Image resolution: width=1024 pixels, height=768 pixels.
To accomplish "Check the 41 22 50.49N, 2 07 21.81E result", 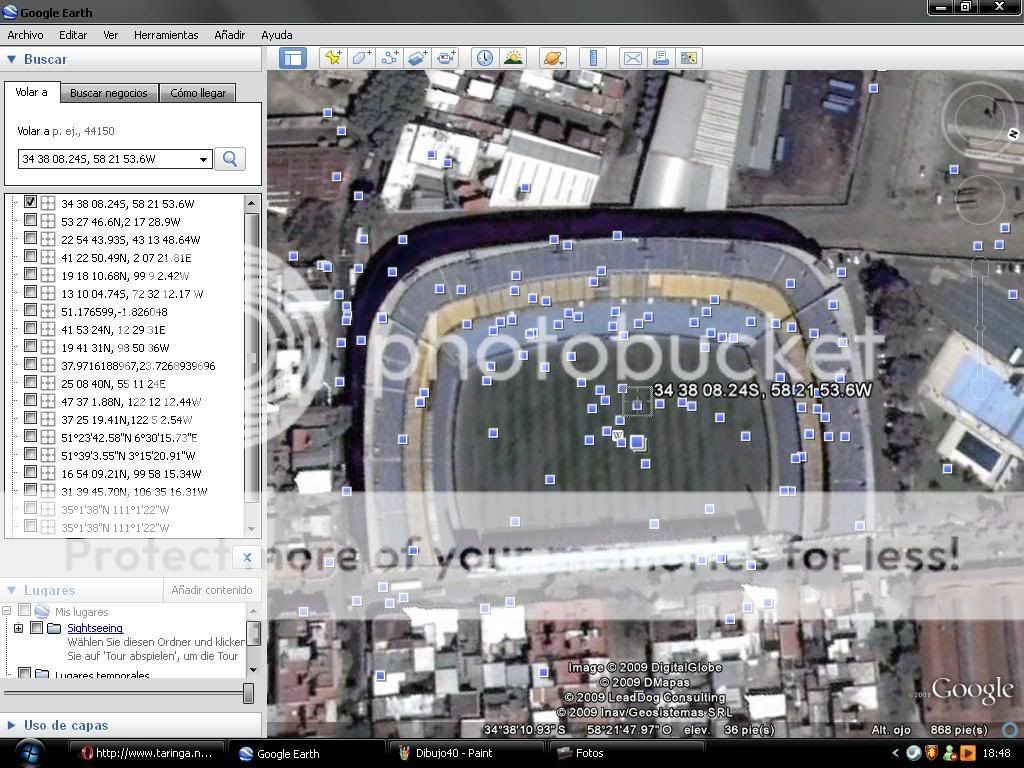I will [30, 256].
